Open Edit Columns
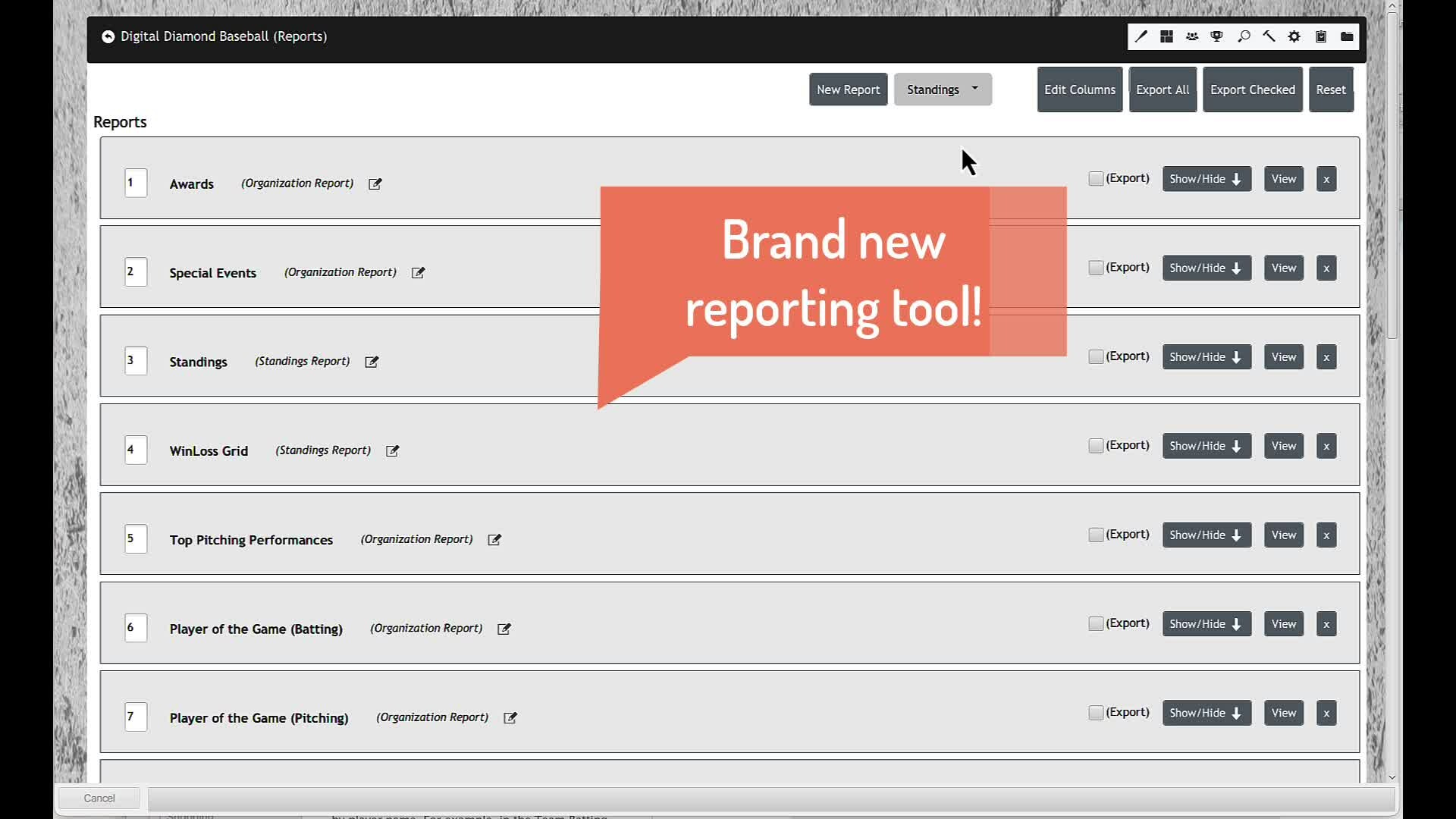 (1079, 89)
